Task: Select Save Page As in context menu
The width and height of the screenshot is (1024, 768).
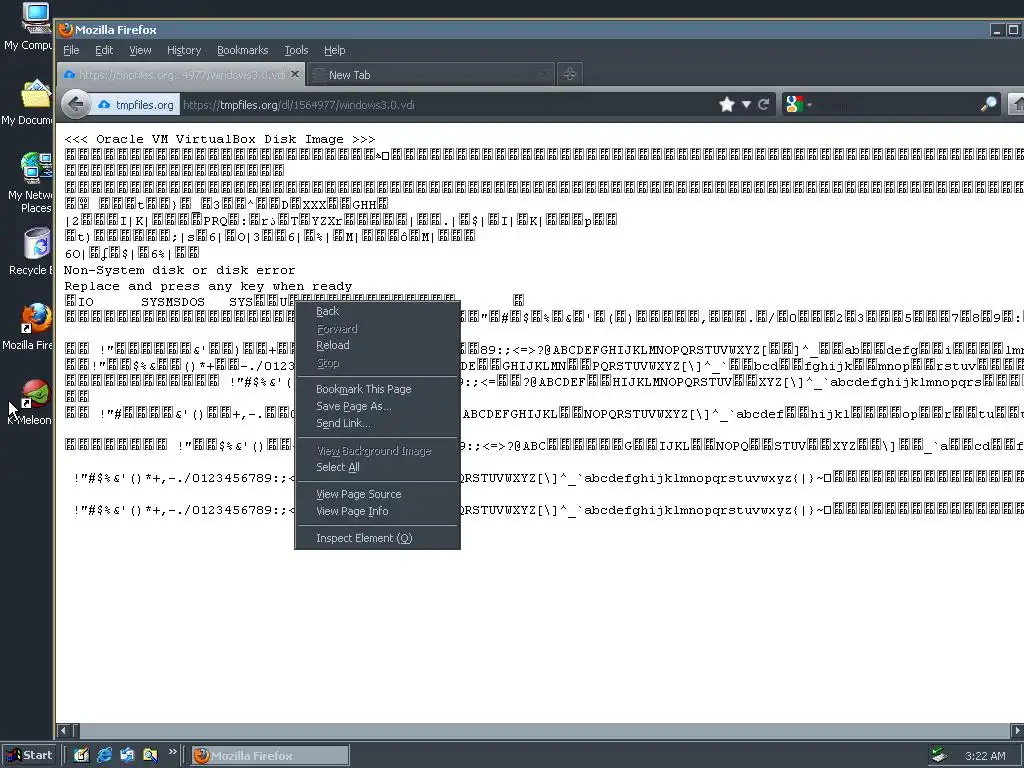Action: 377,406
